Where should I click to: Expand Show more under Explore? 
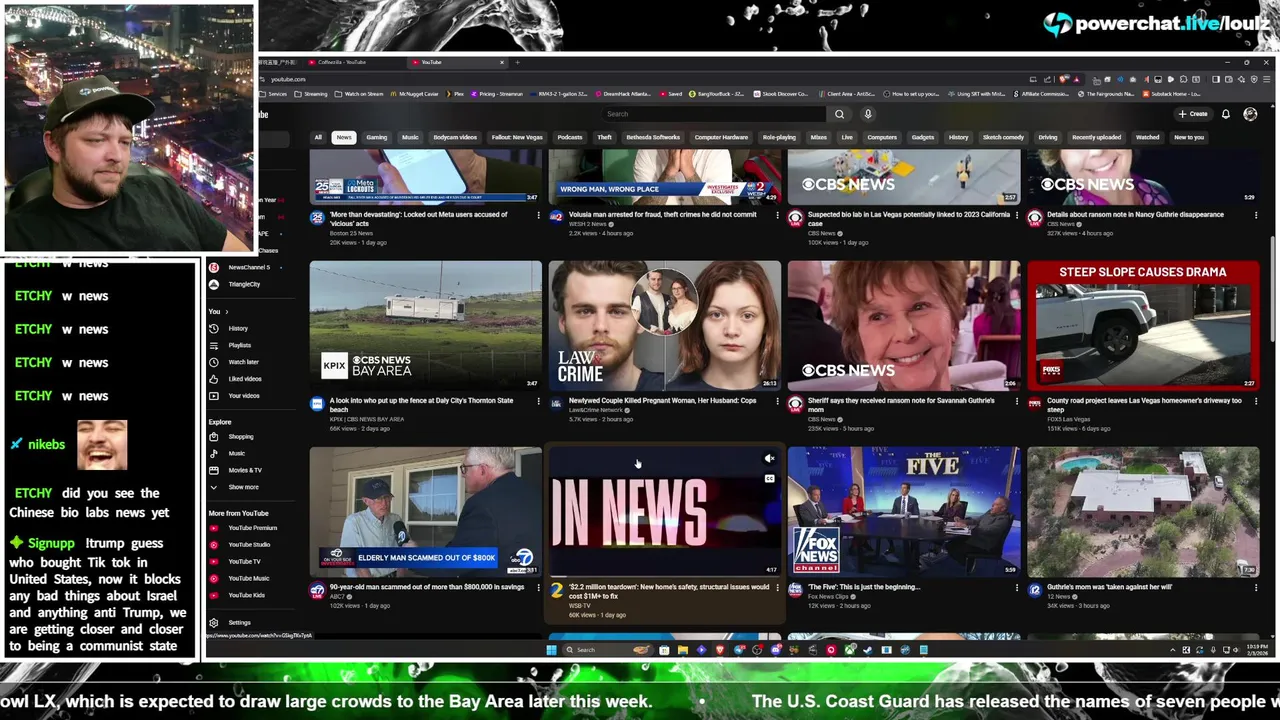pyautogui.click(x=243, y=487)
